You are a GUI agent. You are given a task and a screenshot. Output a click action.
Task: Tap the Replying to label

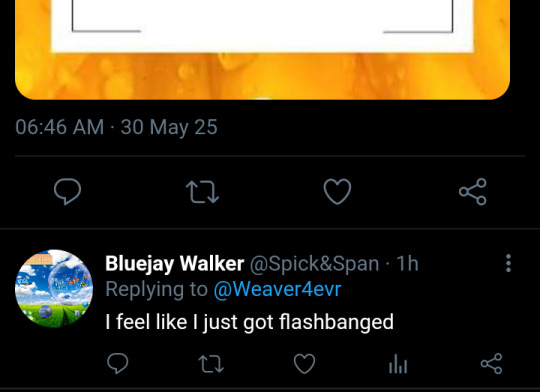click(x=157, y=289)
